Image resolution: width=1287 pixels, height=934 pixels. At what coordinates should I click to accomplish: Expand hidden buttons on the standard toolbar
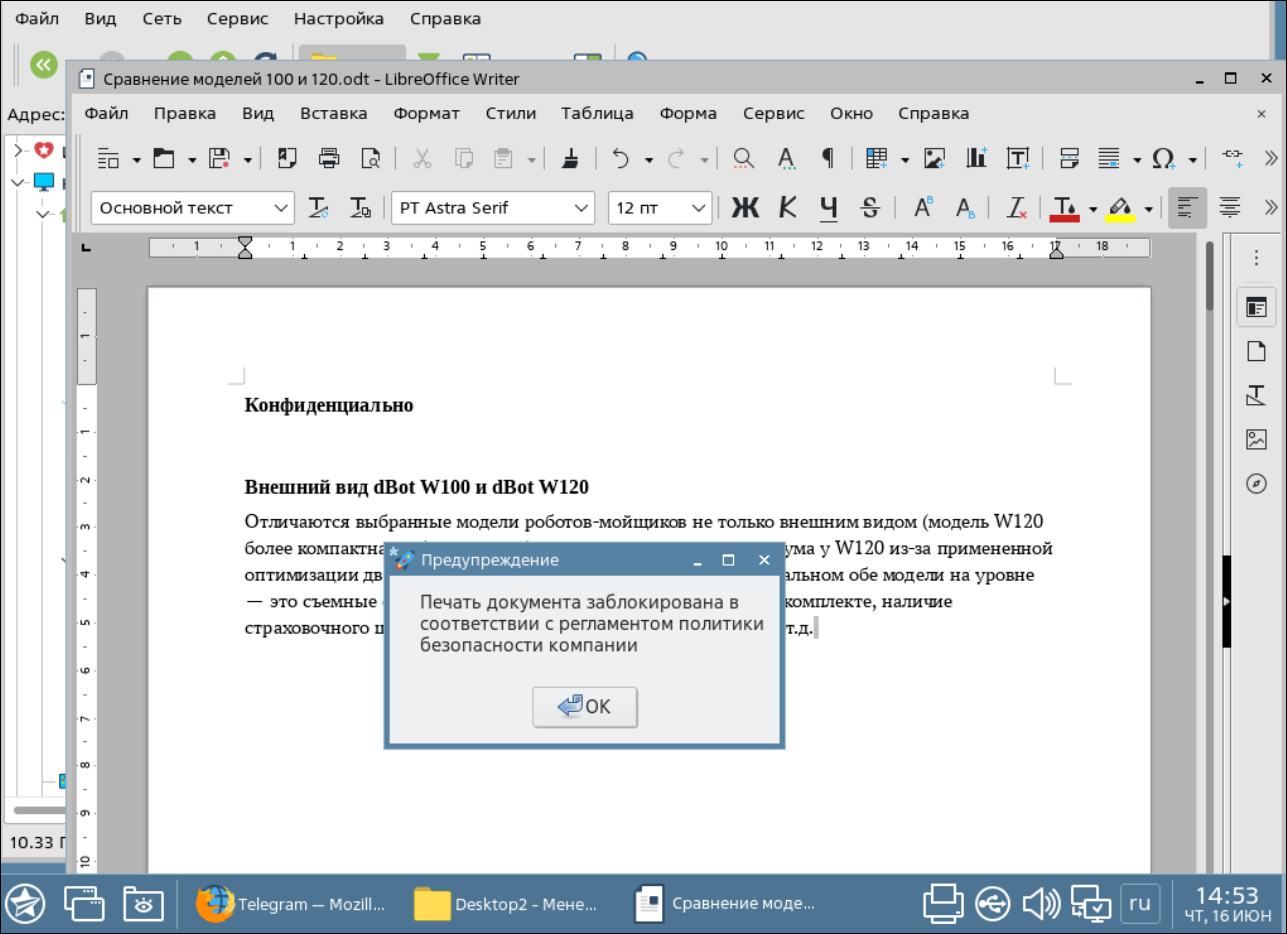(x=1271, y=157)
